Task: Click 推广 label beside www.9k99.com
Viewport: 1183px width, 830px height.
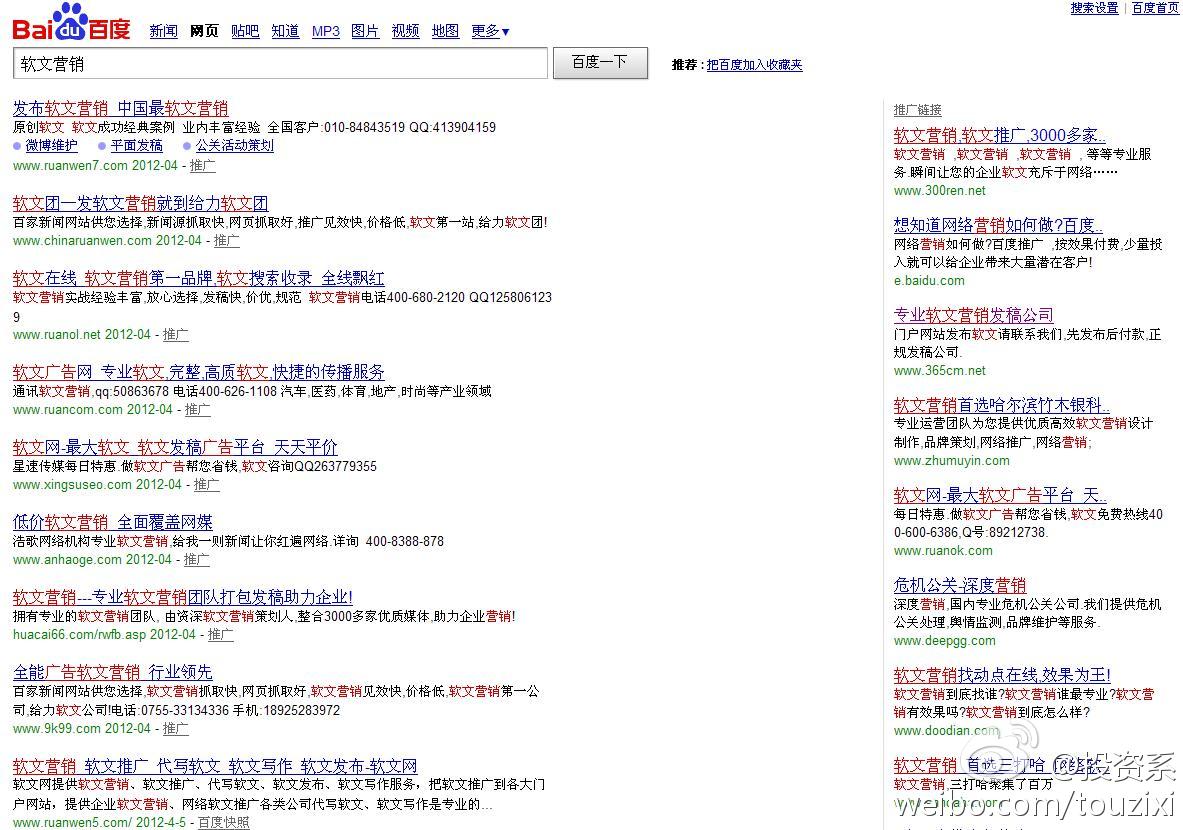Action: (175, 729)
